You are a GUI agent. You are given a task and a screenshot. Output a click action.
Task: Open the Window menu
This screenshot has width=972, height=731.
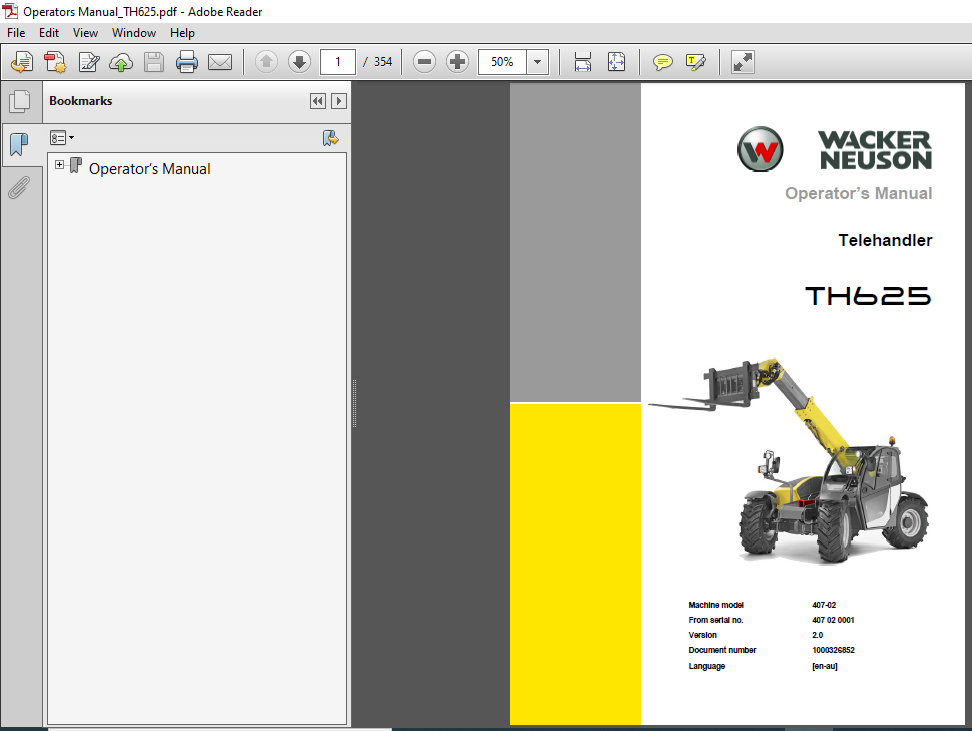pyautogui.click(x=133, y=33)
